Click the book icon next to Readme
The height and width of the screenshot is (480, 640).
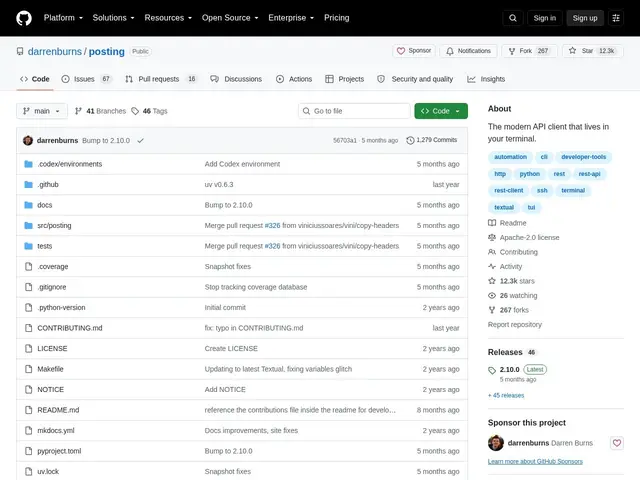coord(492,223)
